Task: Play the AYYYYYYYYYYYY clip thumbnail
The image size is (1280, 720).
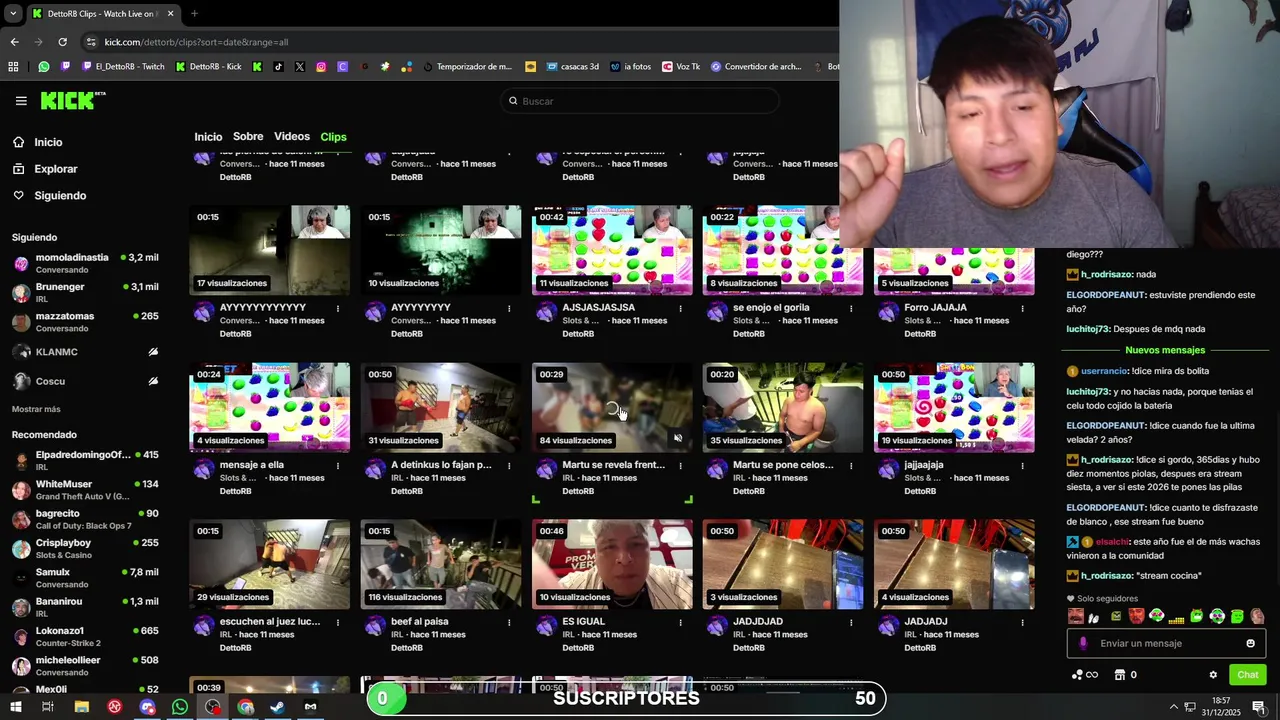Action: (x=270, y=250)
